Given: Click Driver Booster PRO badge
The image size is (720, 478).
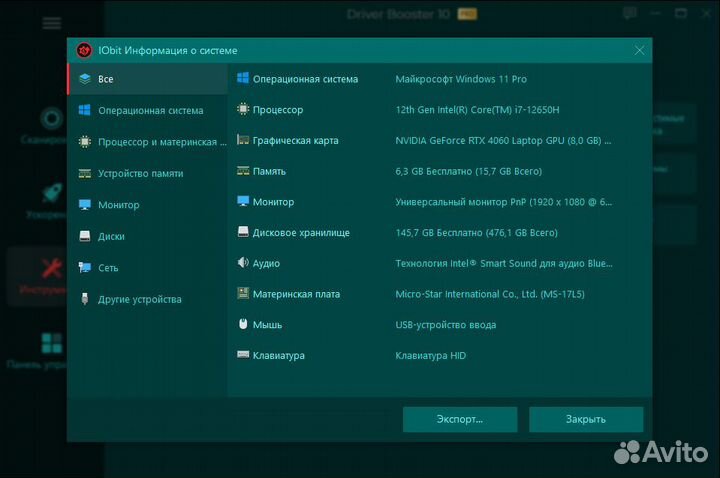Looking at the screenshot, I should coord(467,14).
